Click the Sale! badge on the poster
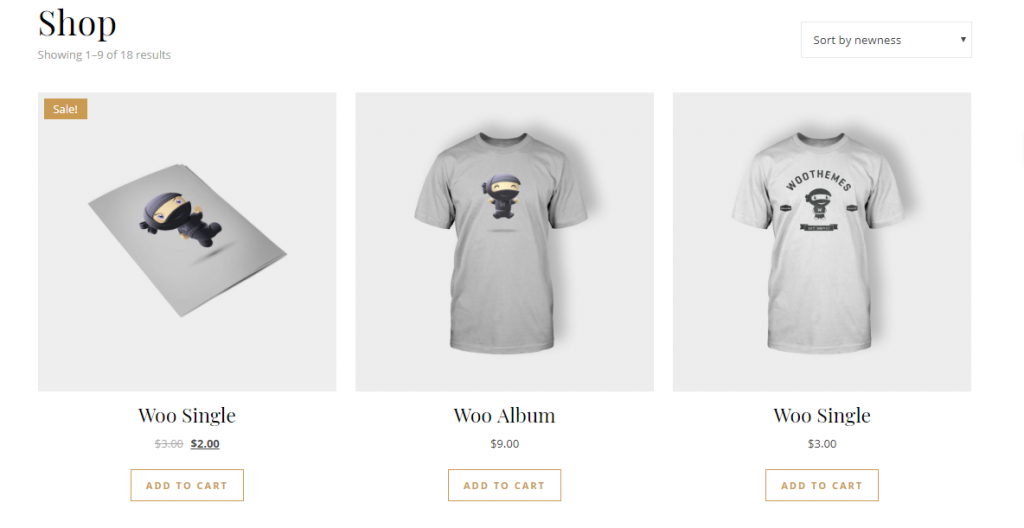The height and width of the screenshot is (528, 1024). tap(65, 109)
